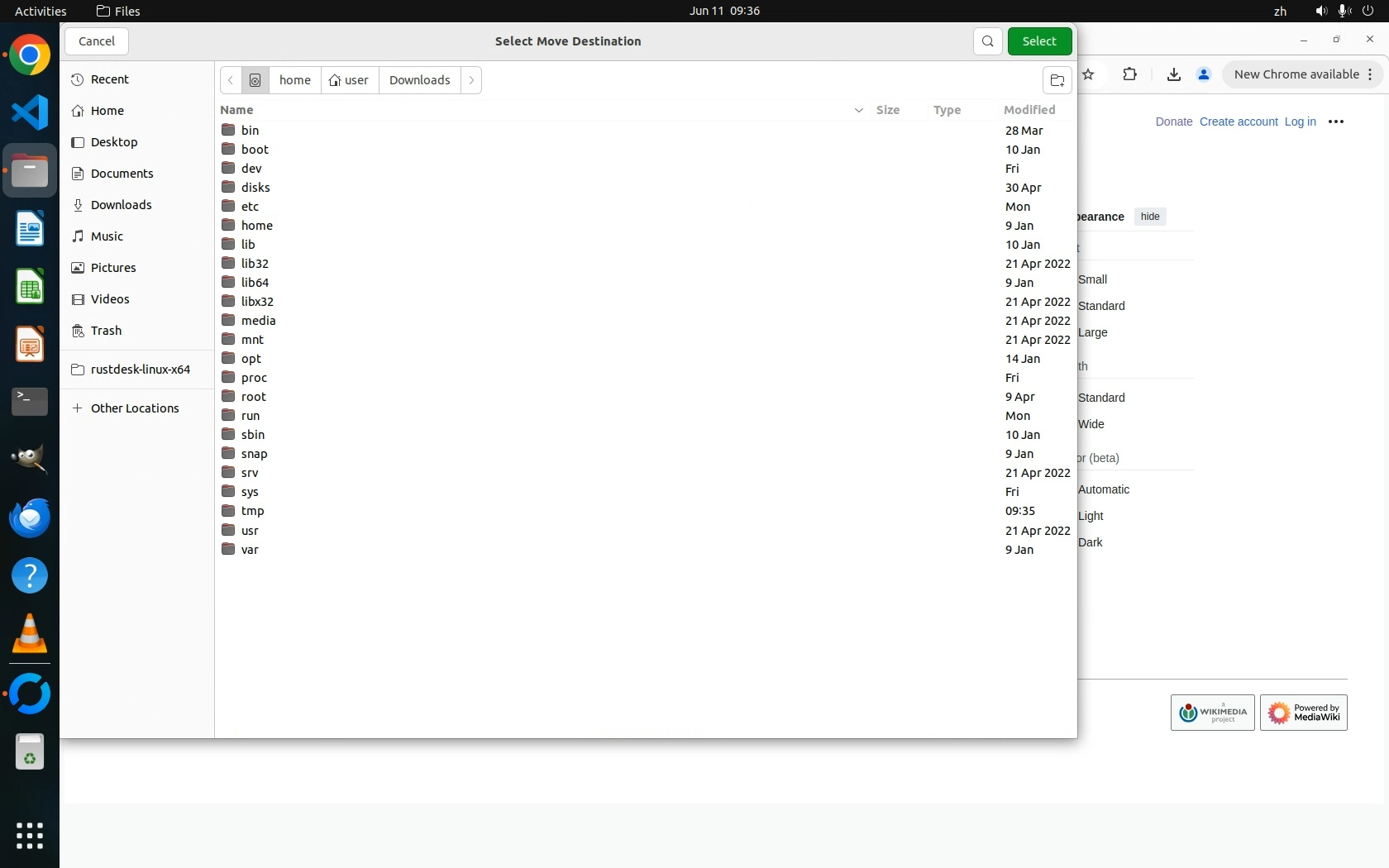The width and height of the screenshot is (1389, 868).
Task: Select Downloads in the sidebar
Action: click(x=121, y=205)
